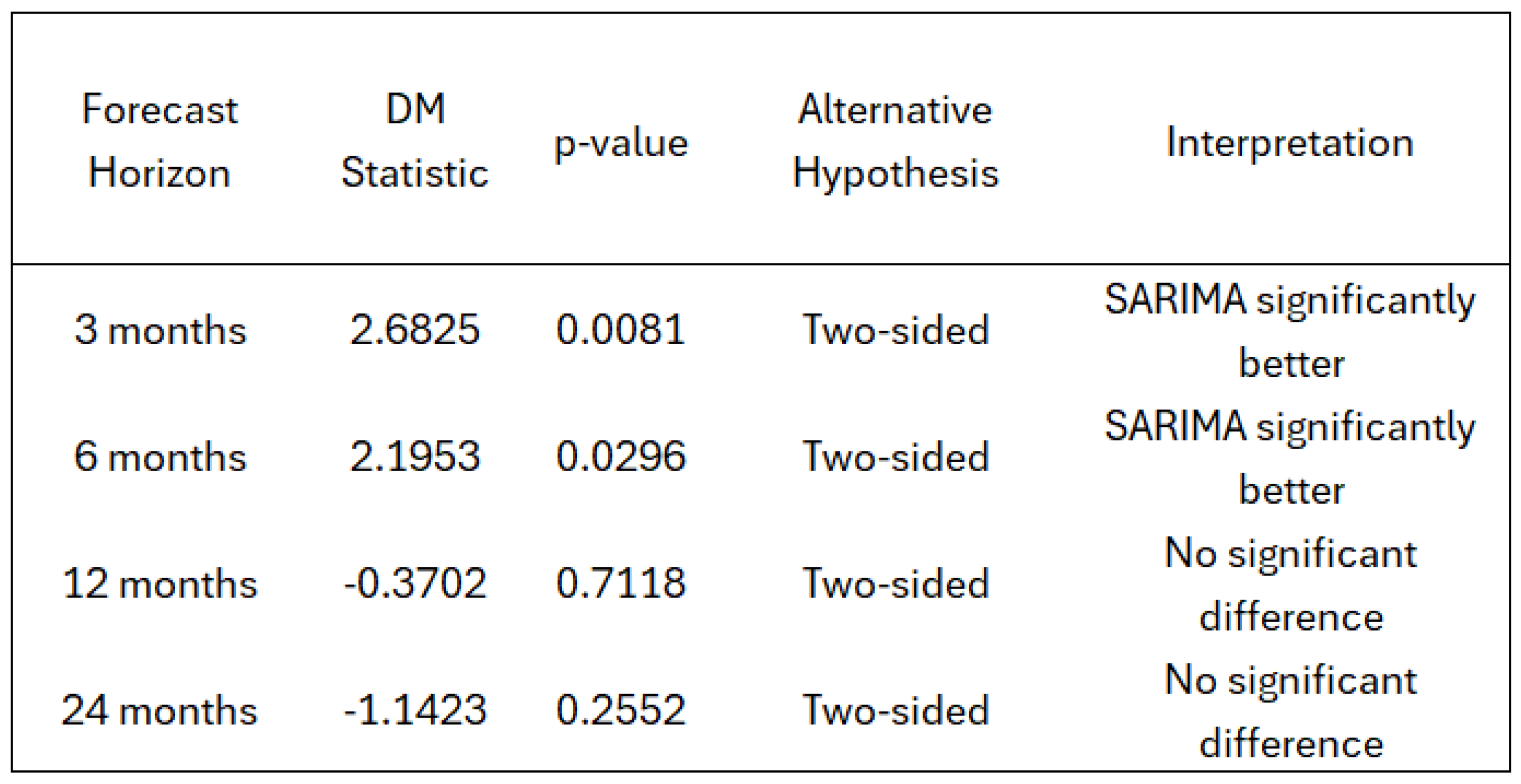Click the p-value cell 0.0081
Image resolution: width=1521 pixels, height=784 pixels.
click(621, 329)
